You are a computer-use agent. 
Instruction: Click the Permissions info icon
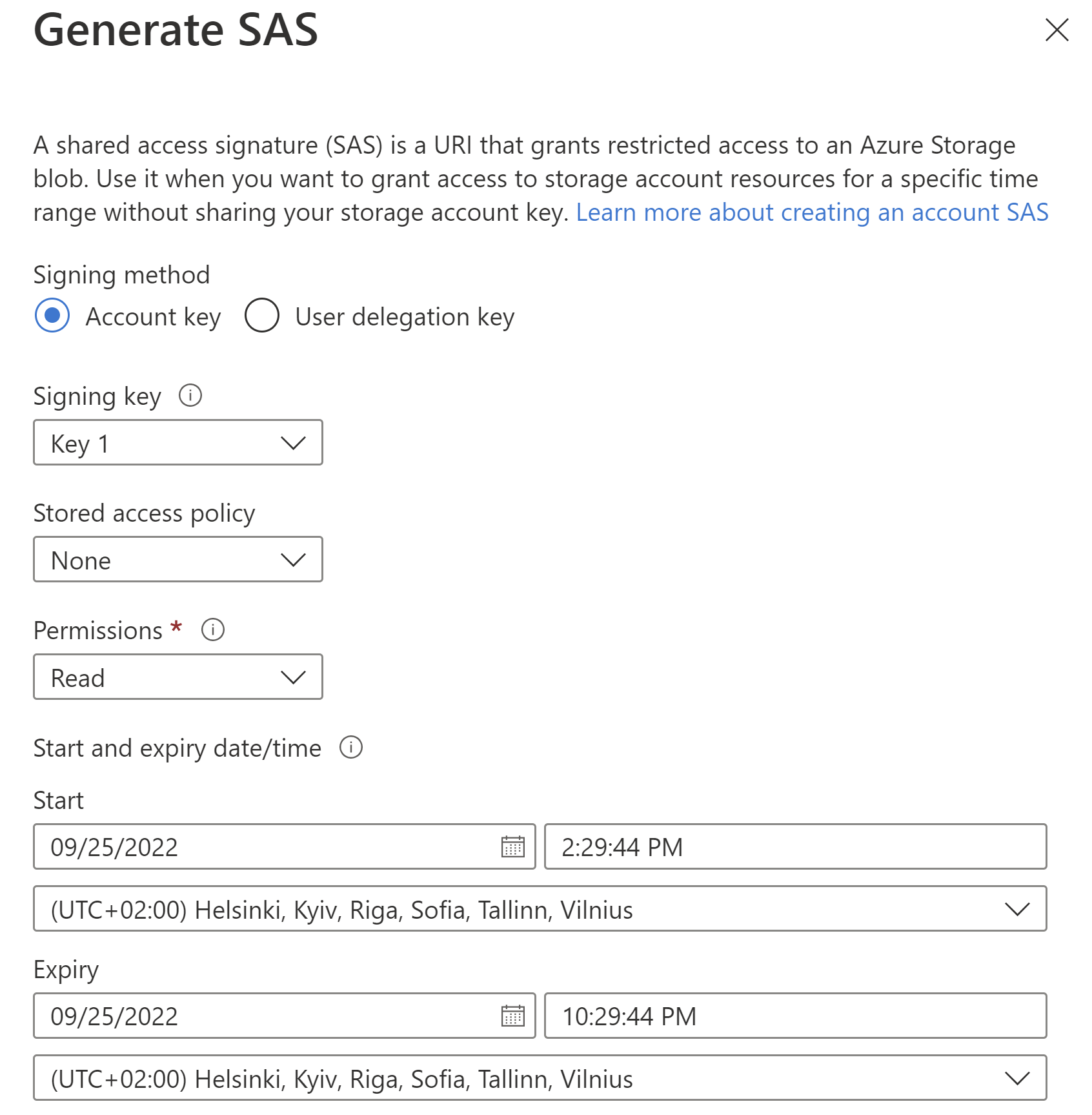213,629
